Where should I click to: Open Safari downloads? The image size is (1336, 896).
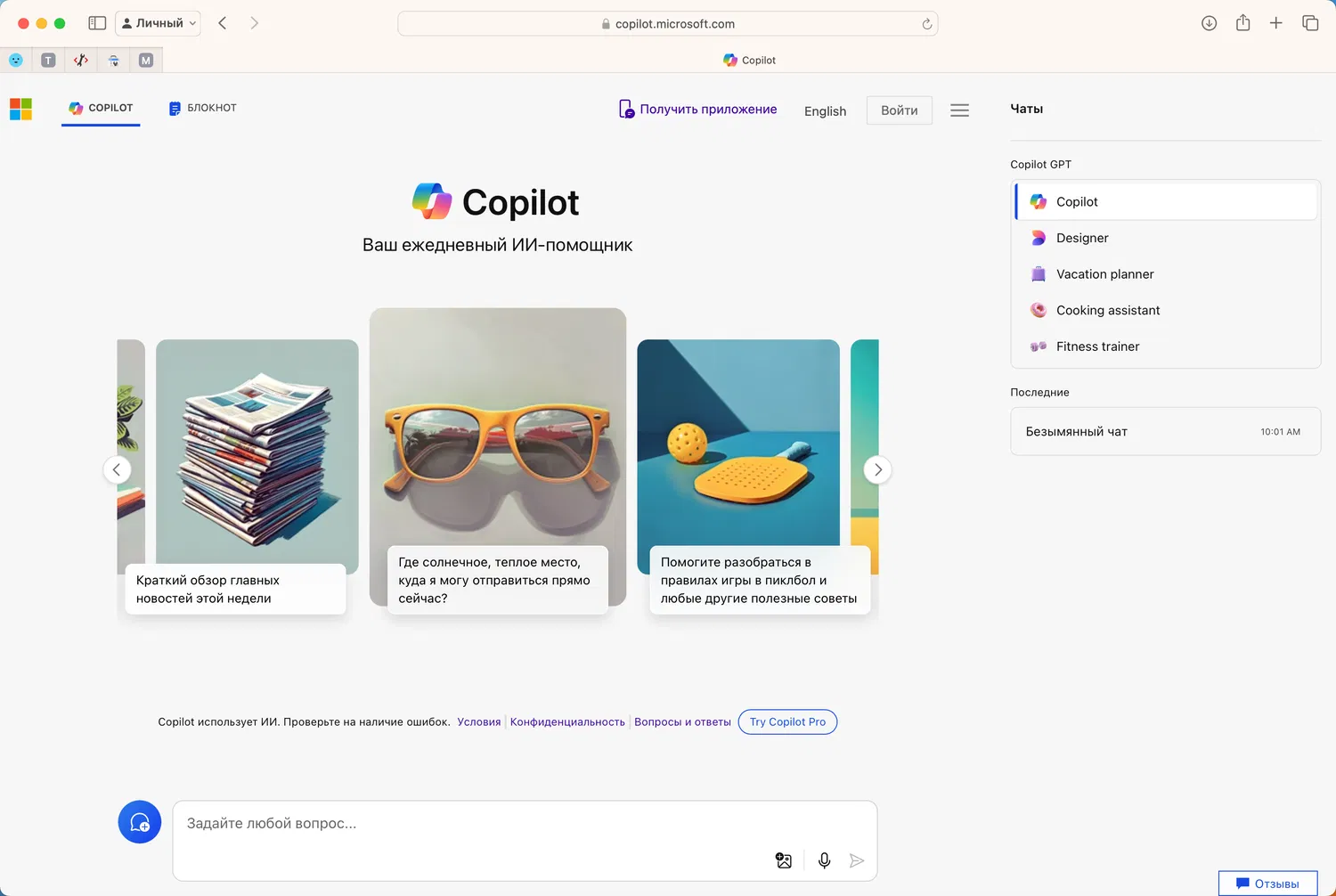tap(1209, 23)
